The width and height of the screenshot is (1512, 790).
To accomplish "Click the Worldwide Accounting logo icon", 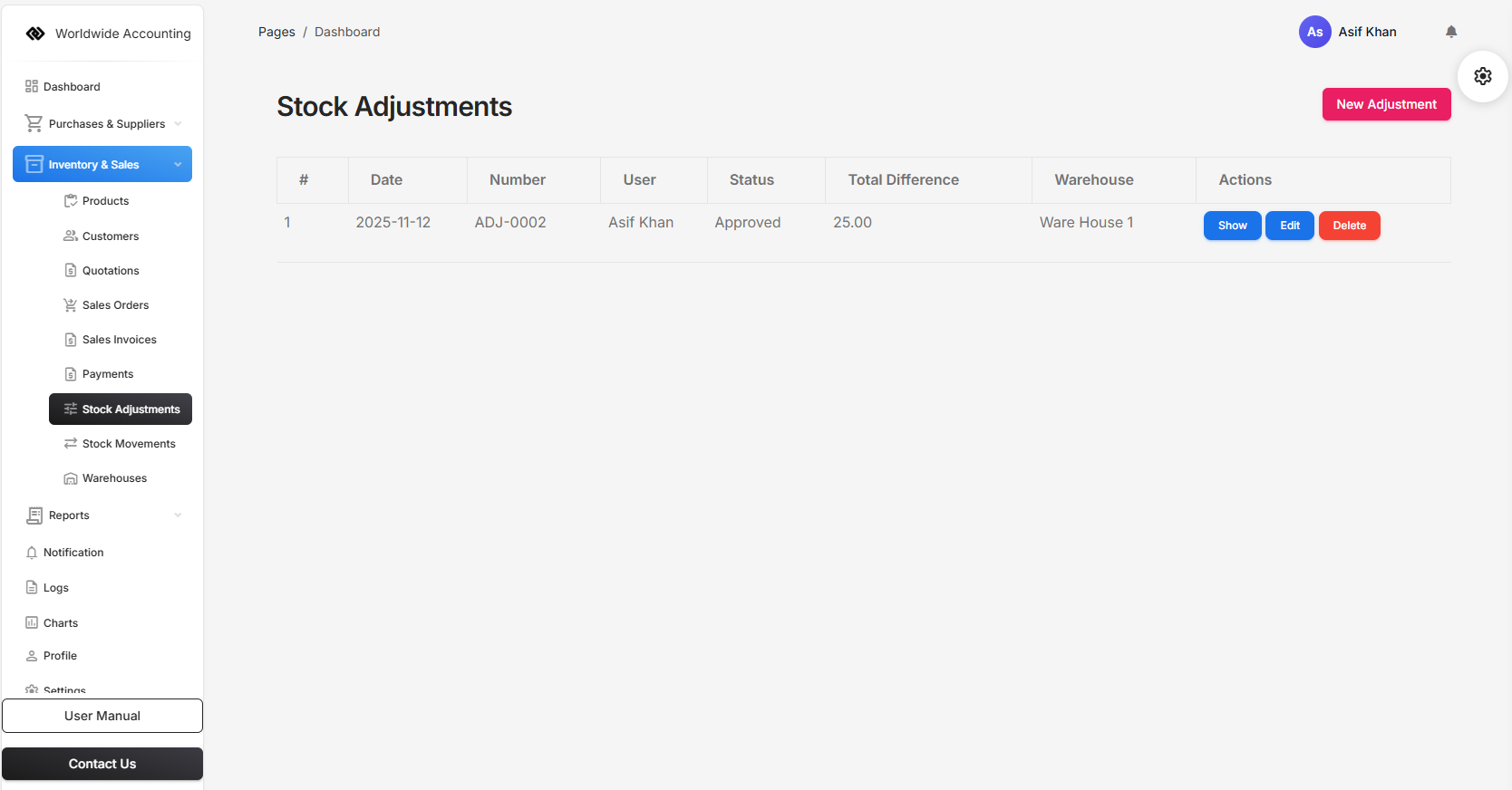I will [x=35, y=34].
